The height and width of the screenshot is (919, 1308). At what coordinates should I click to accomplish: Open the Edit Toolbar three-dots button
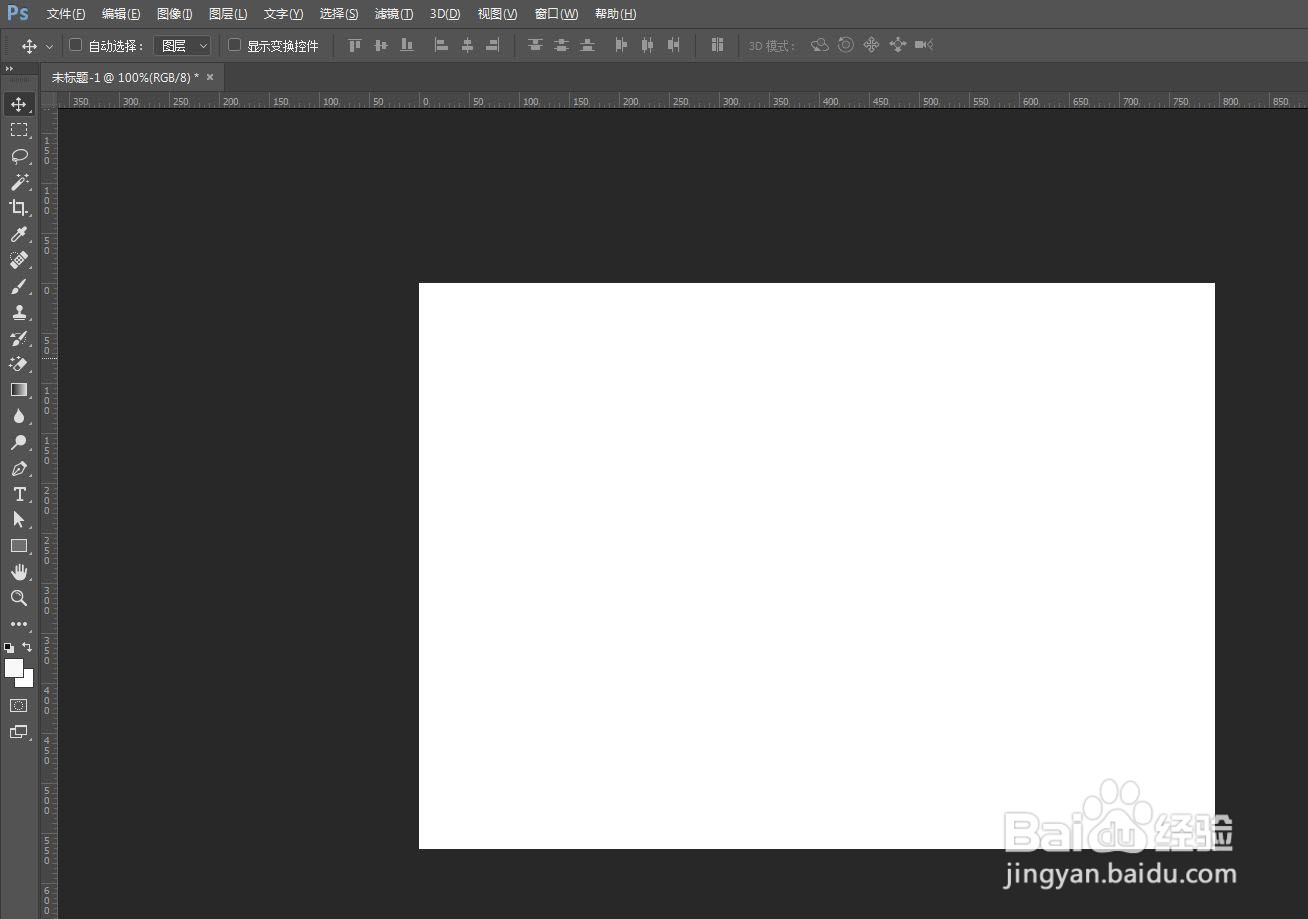pyautogui.click(x=19, y=624)
